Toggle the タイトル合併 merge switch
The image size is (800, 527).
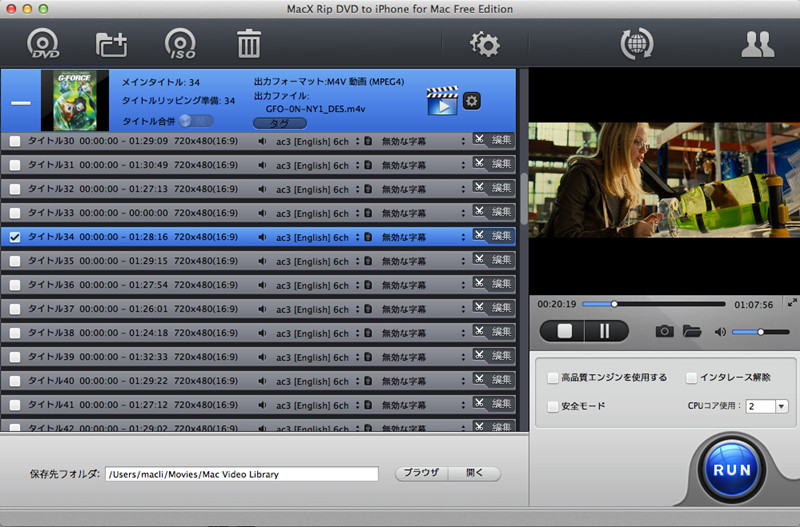[196, 121]
